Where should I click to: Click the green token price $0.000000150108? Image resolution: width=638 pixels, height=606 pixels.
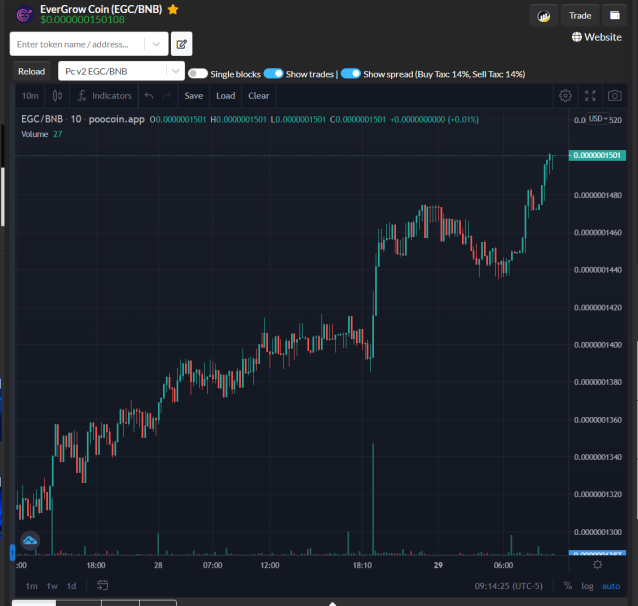(82, 20)
